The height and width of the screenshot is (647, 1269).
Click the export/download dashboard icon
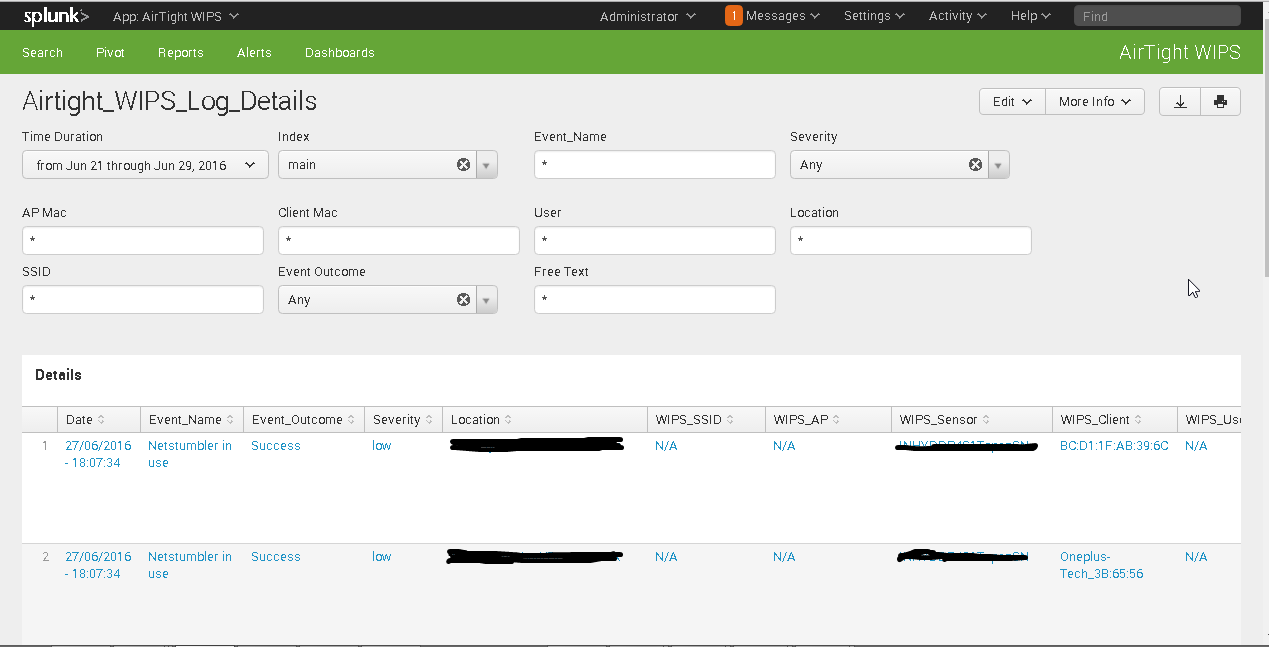1179,101
